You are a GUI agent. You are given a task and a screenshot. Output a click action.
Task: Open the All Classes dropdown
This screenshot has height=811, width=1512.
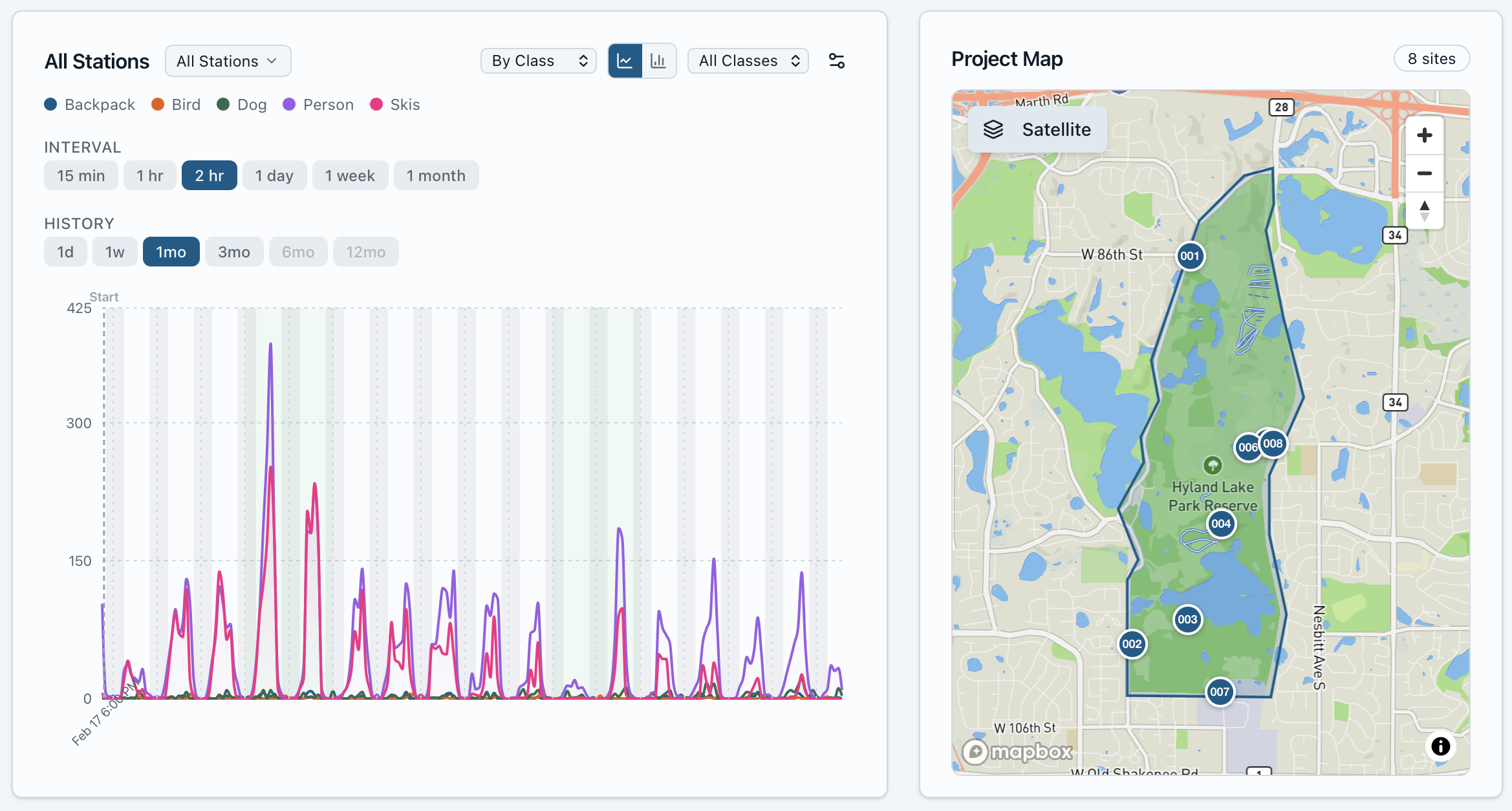point(748,60)
